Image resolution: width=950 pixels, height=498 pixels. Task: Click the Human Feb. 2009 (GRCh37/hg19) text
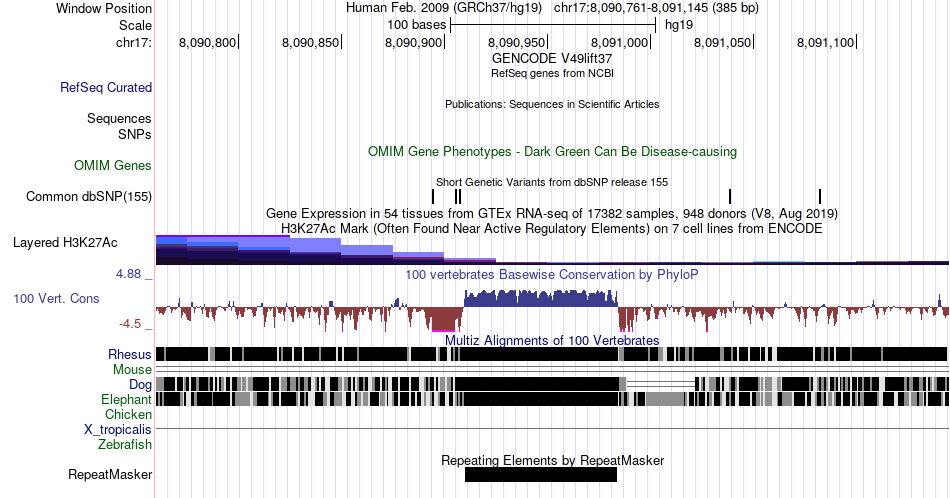coord(444,8)
